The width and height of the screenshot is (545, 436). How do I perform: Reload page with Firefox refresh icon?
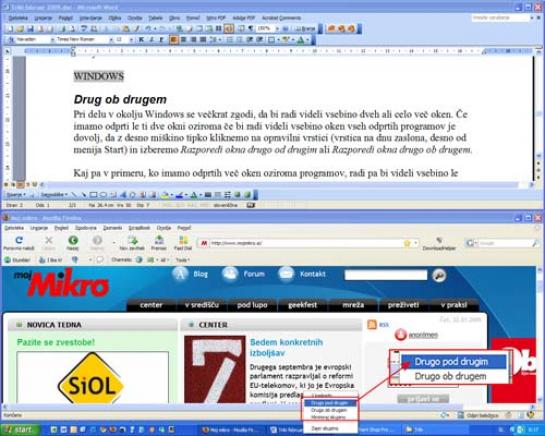click(19, 242)
